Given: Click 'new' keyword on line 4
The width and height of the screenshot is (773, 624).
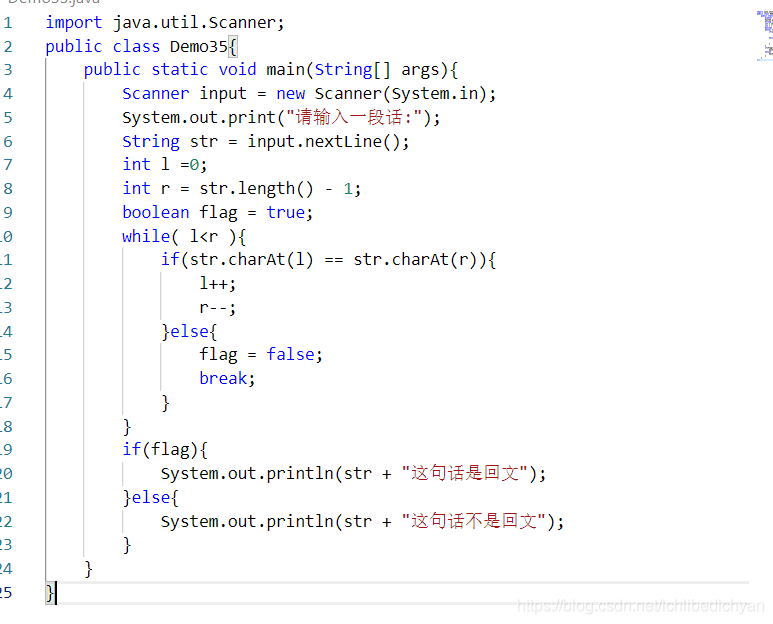Looking at the screenshot, I should (290, 94).
